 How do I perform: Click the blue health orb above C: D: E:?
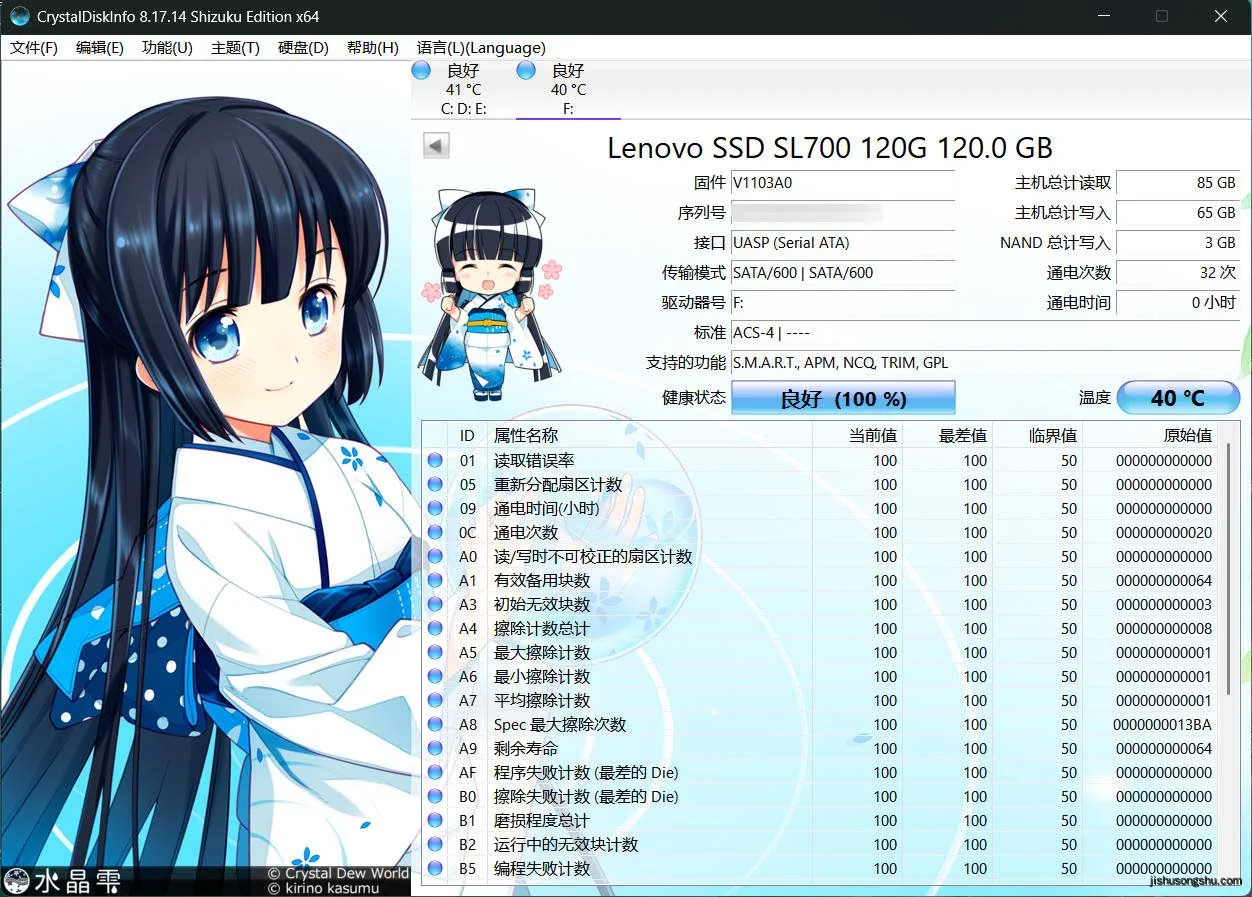point(422,70)
